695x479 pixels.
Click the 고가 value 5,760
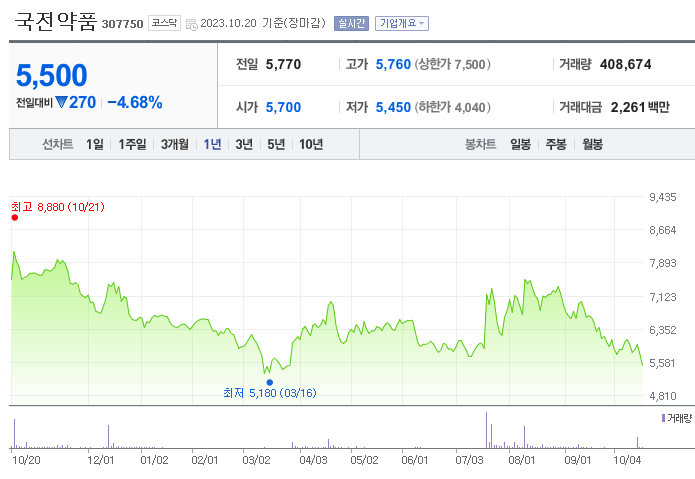[x=393, y=65]
